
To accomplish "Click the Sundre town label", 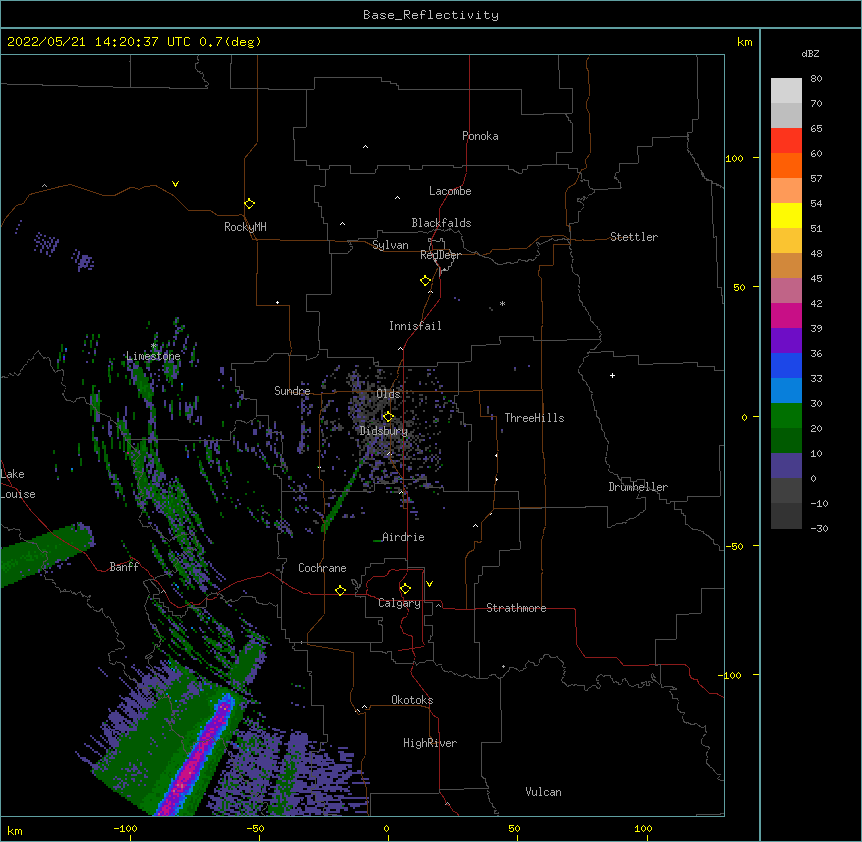I will (x=292, y=391).
